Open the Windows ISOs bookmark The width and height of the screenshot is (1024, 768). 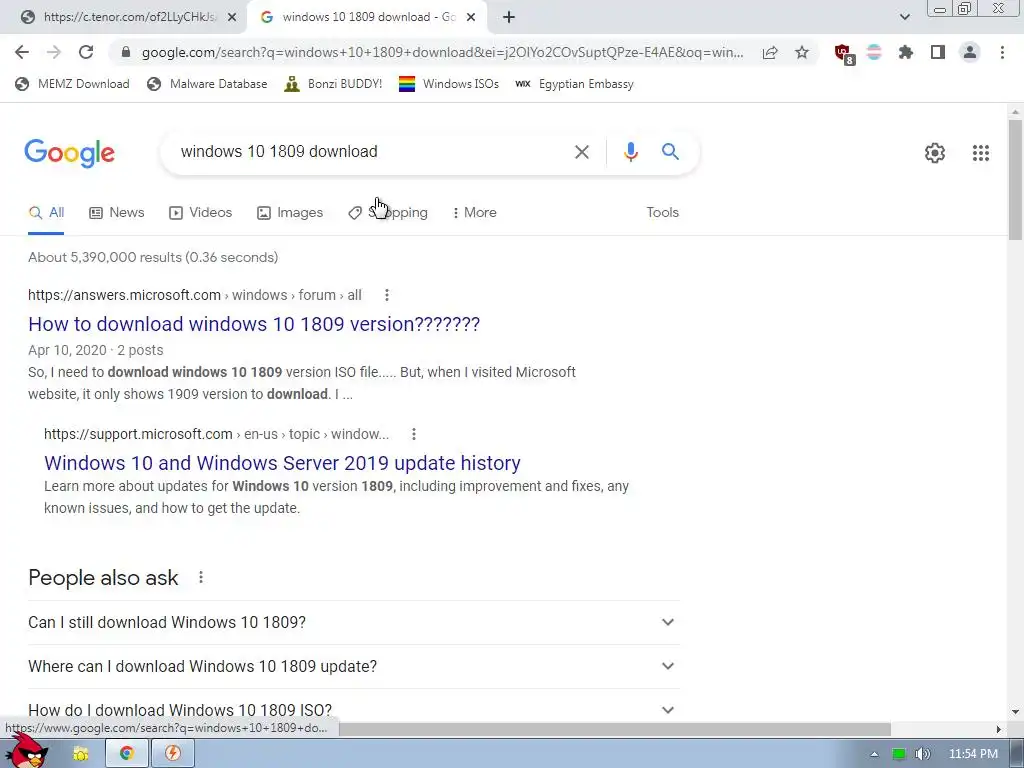[x=449, y=84]
